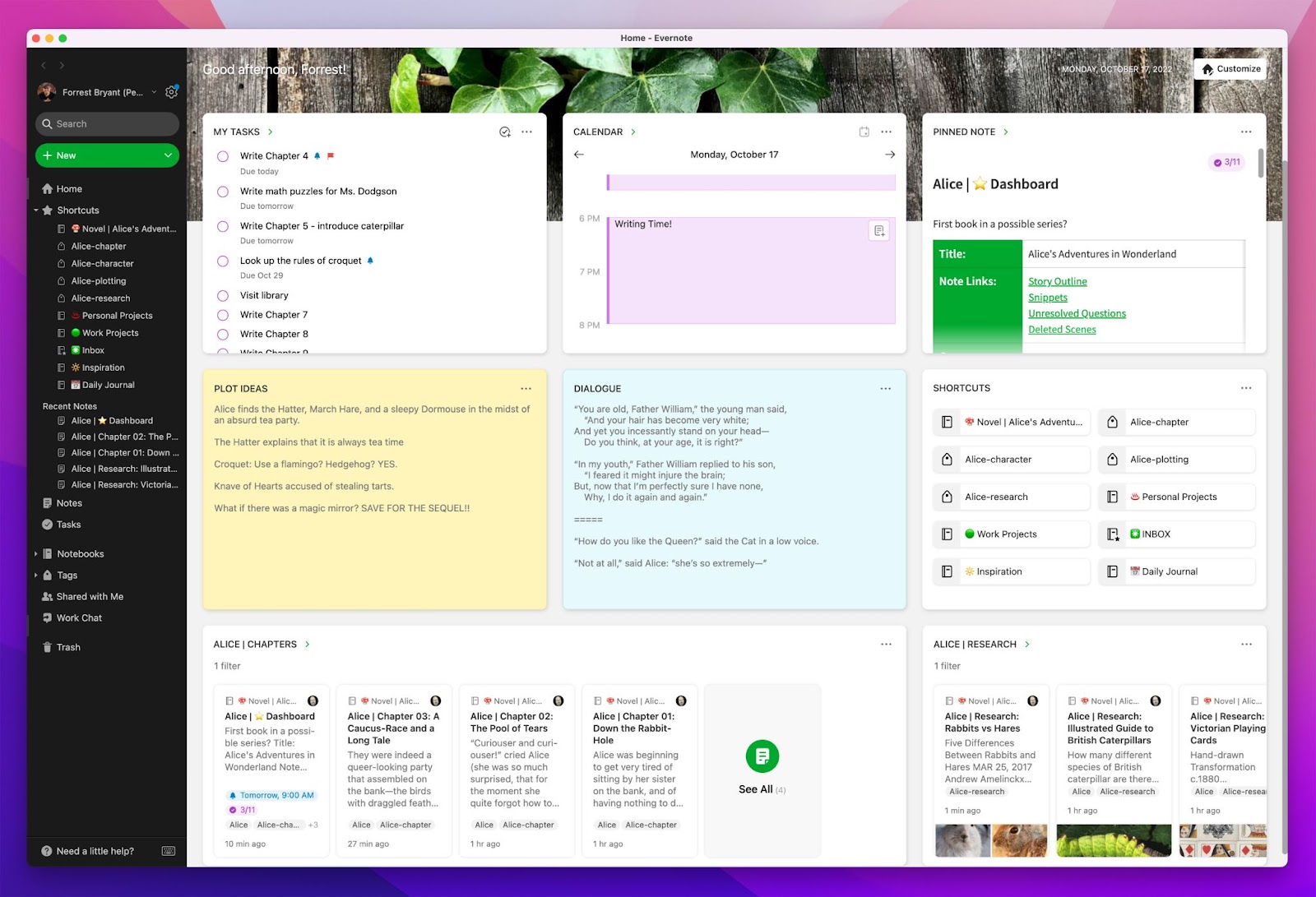Check off math puzzles for Ms. Dodgson

[x=223, y=192]
